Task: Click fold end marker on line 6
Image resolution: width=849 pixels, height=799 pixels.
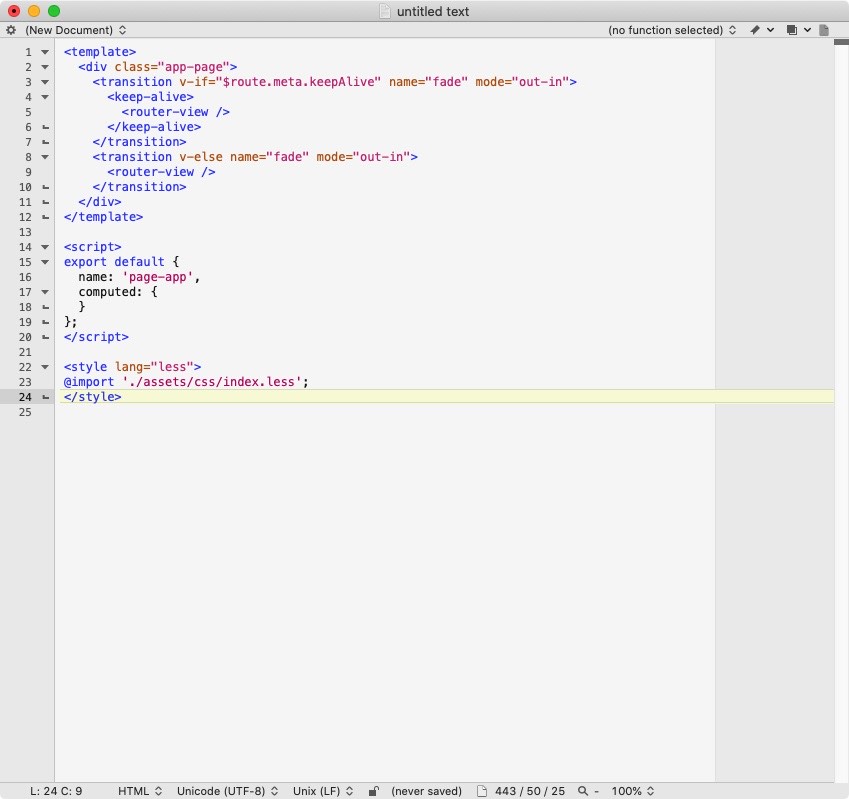Action: click(x=45, y=127)
